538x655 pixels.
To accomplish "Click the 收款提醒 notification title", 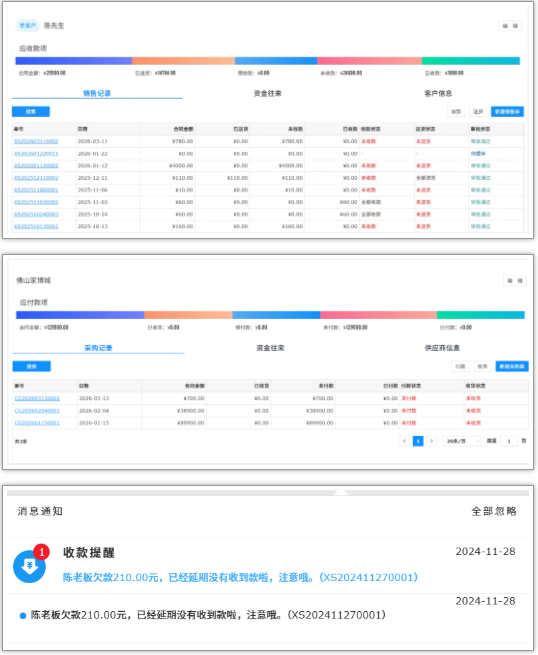I will point(89,553).
